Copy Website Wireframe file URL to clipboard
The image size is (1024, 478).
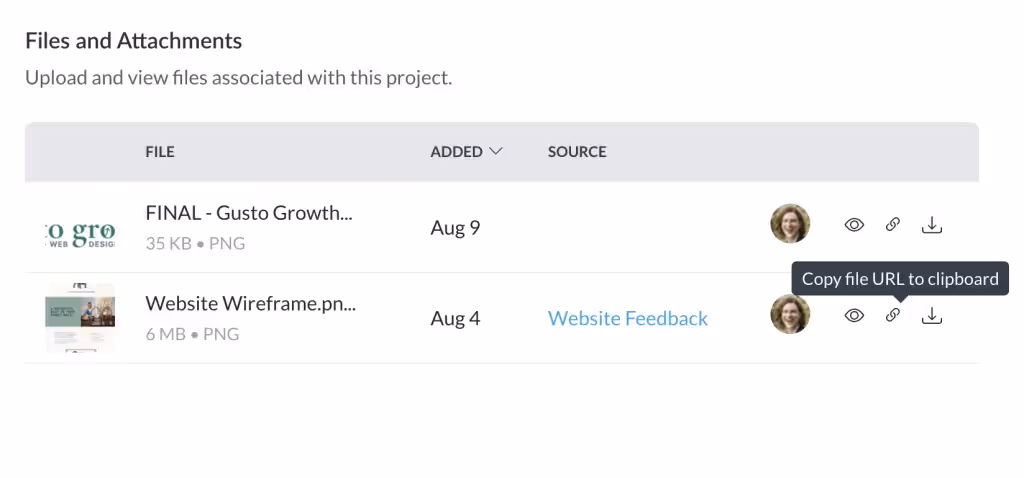point(893,316)
